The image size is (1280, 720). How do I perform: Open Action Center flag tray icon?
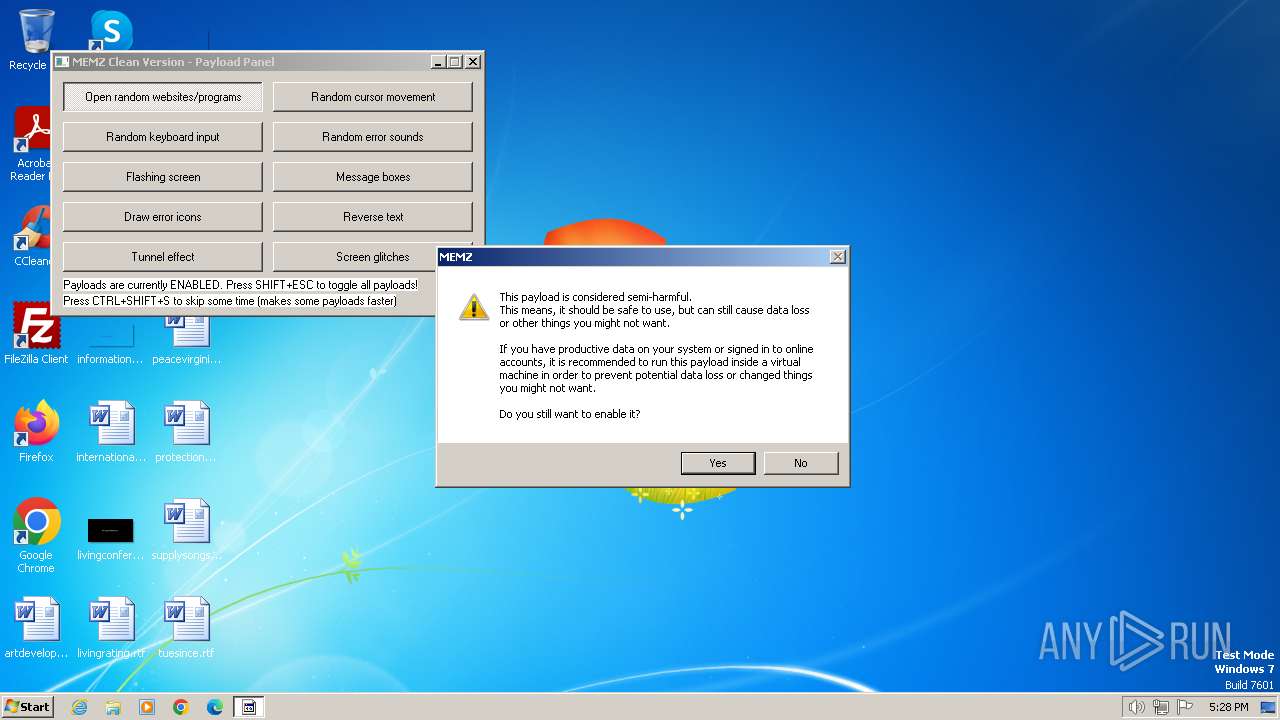click(x=1185, y=707)
